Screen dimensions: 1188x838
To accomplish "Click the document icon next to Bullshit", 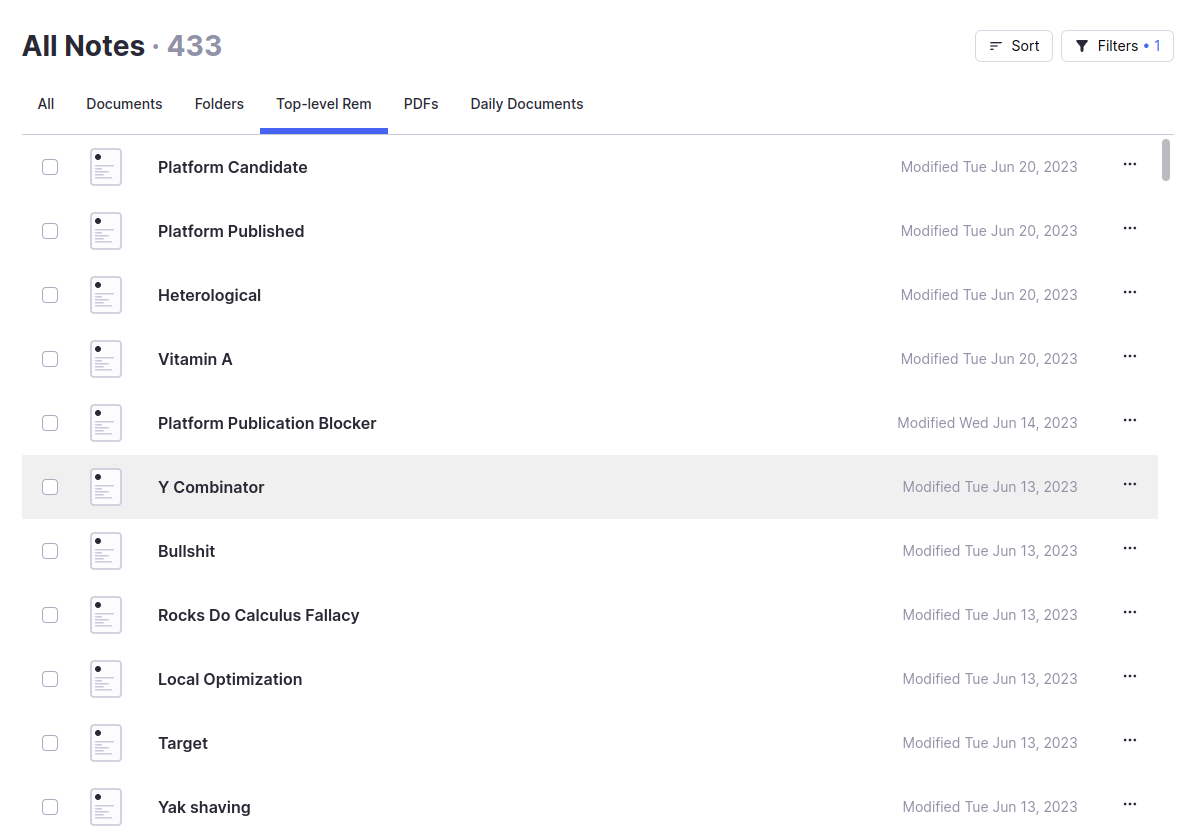I will tap(106, 551).
